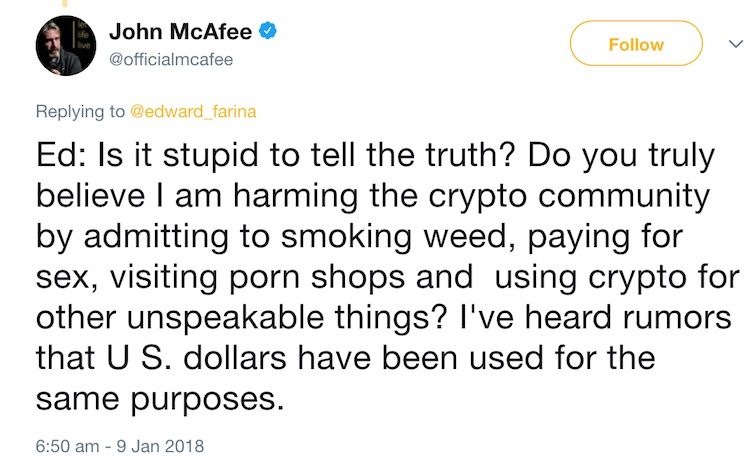Open the @edward_farina profile link
Viewport: 750px width, 463px height.
point(193,111)
